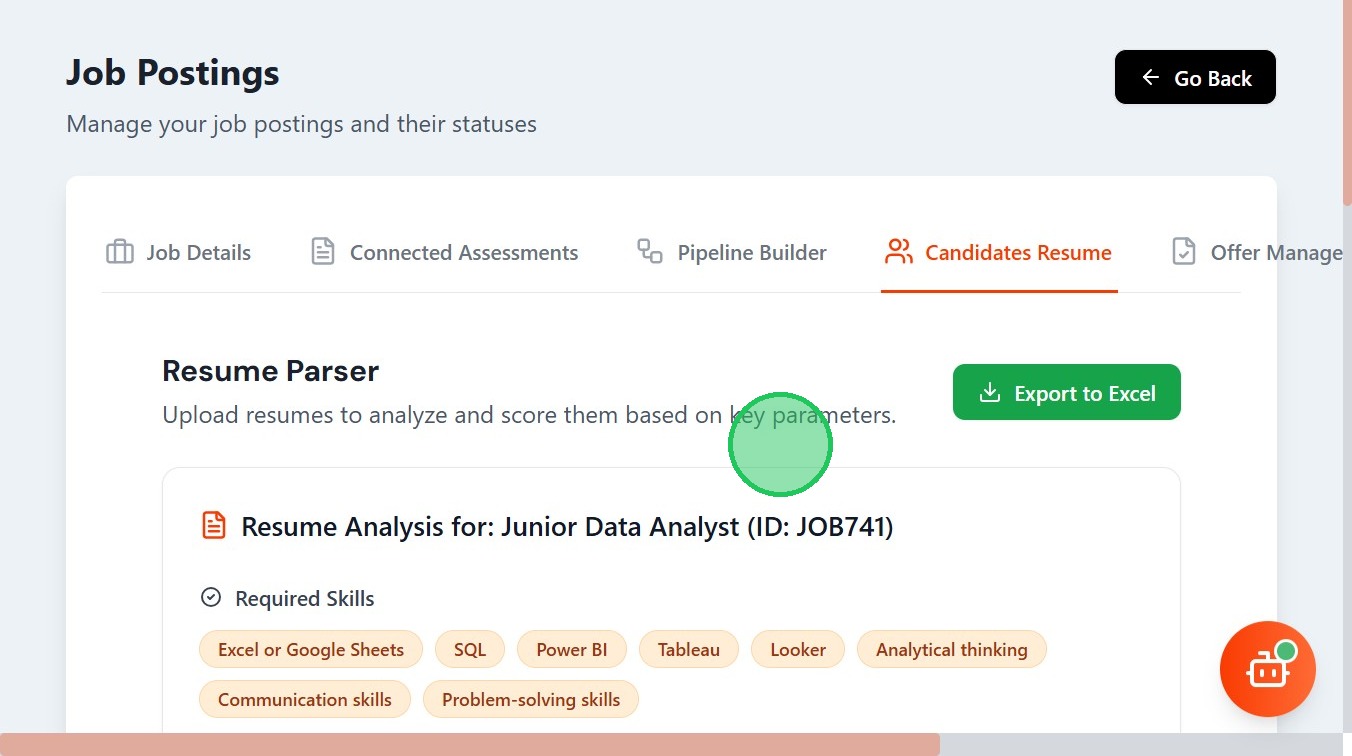
Task: Select the SQL skill tag
Action: [470, 649]
